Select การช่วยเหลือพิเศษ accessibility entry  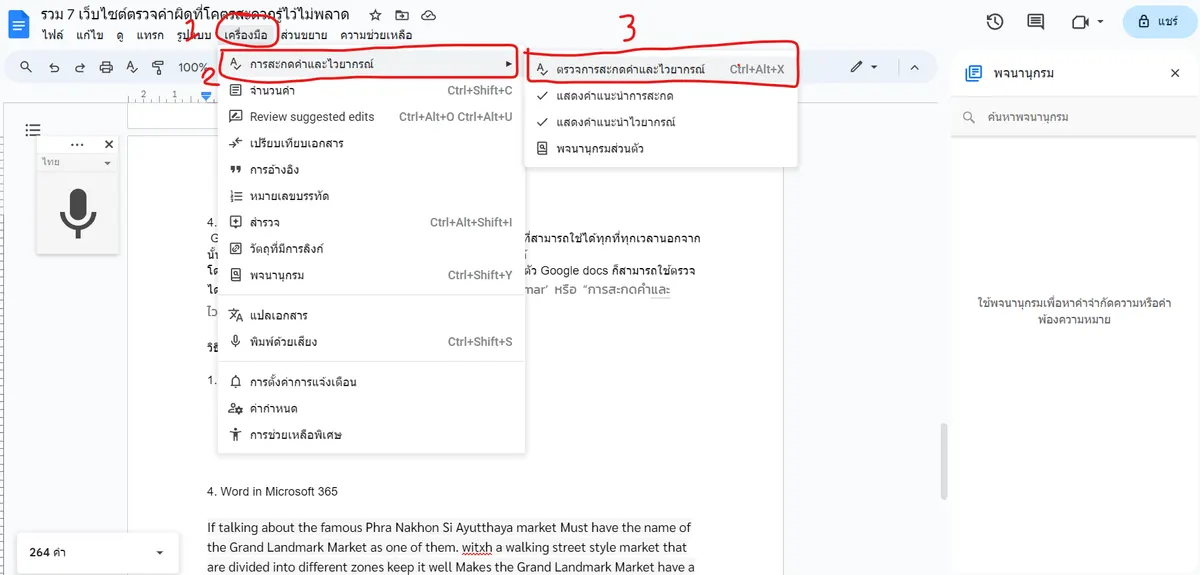point(371,435)
